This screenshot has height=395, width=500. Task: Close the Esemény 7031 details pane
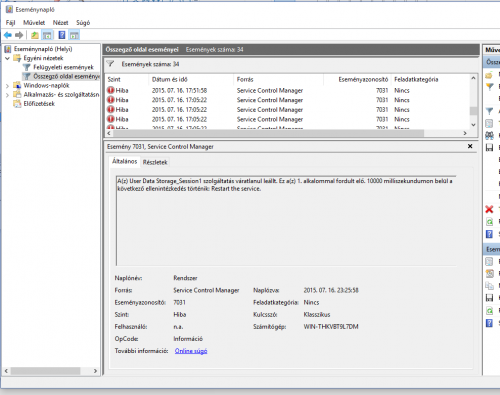pos(470,146)
